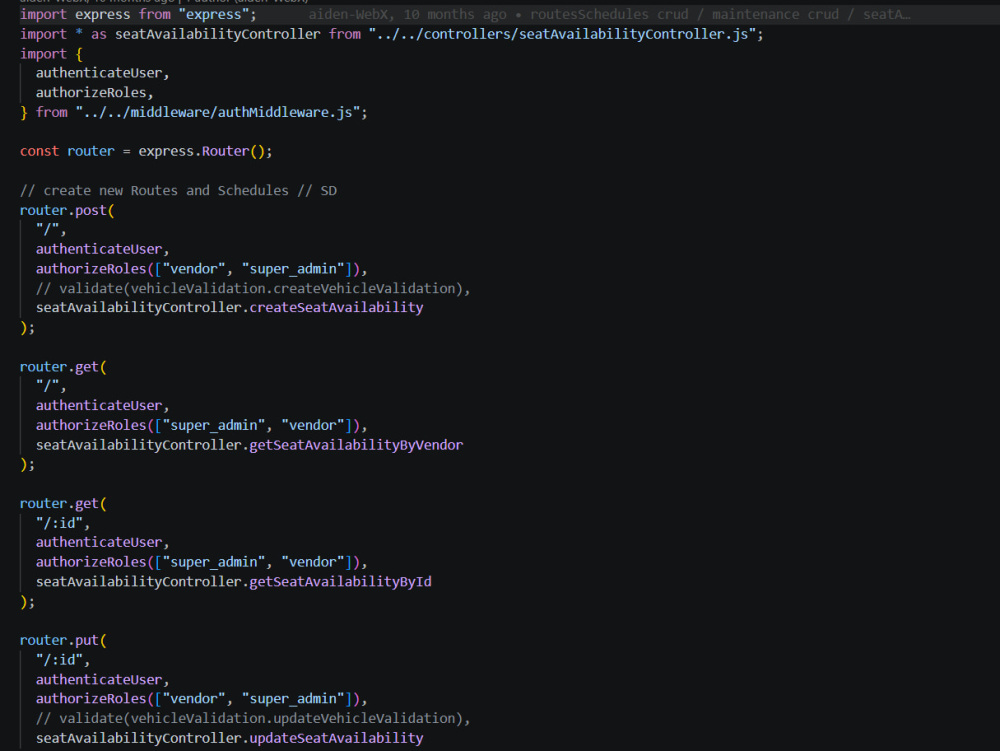
Task: Click "super_admin" string in the router.post block
Action: [293, 269]
